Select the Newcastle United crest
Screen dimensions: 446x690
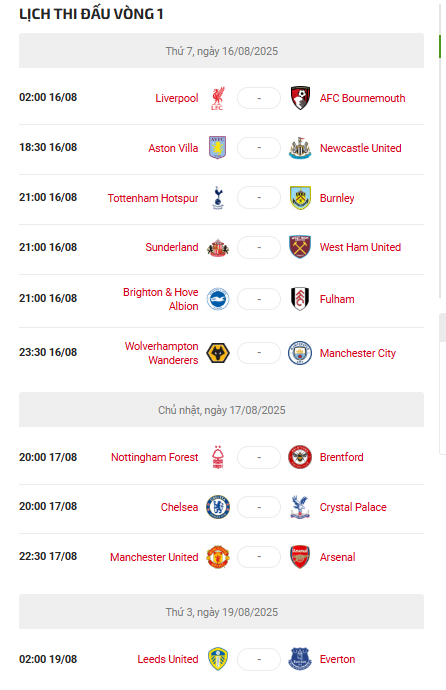tap(300, 148)
